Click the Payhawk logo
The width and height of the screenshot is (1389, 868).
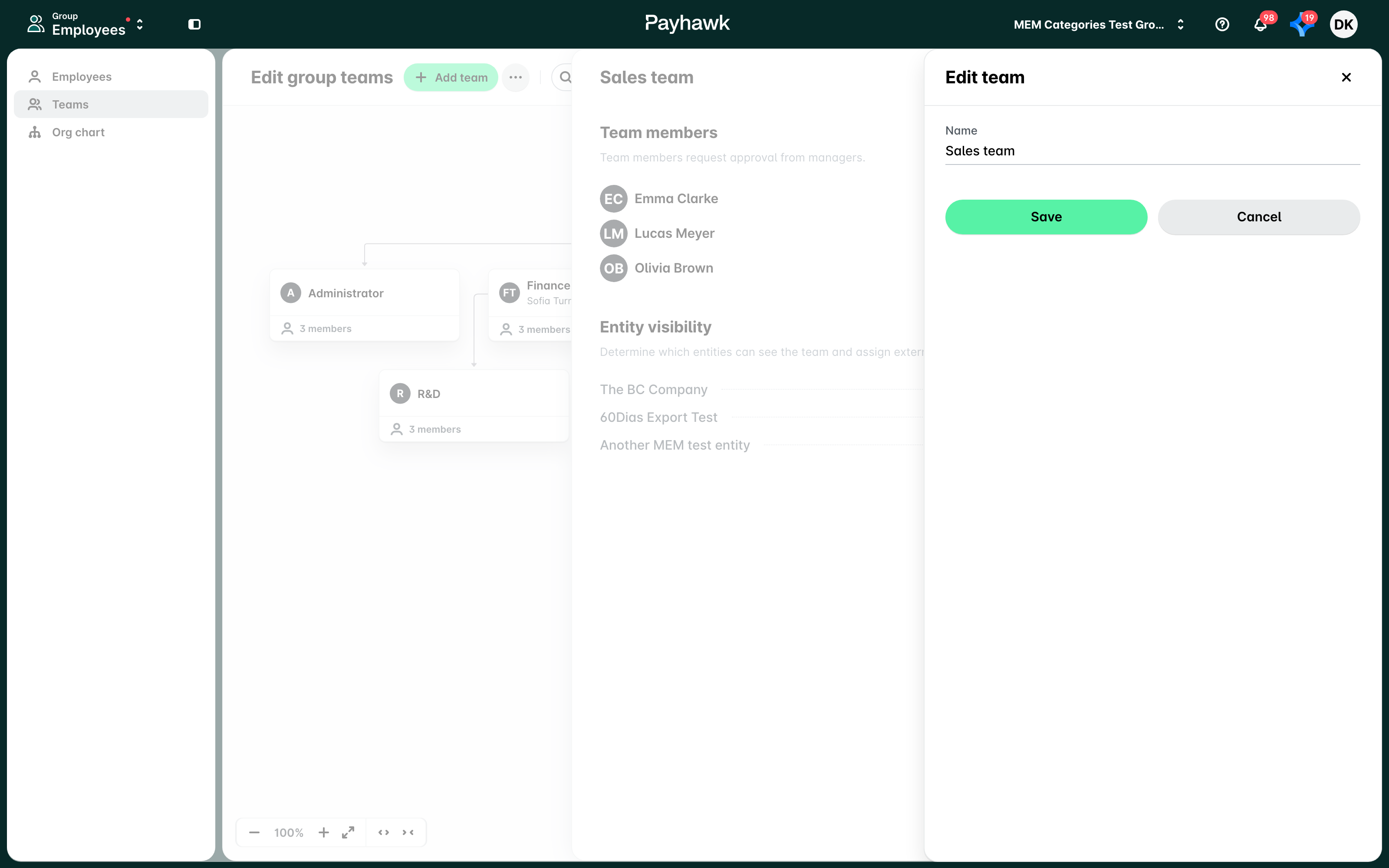pos(687,23)
